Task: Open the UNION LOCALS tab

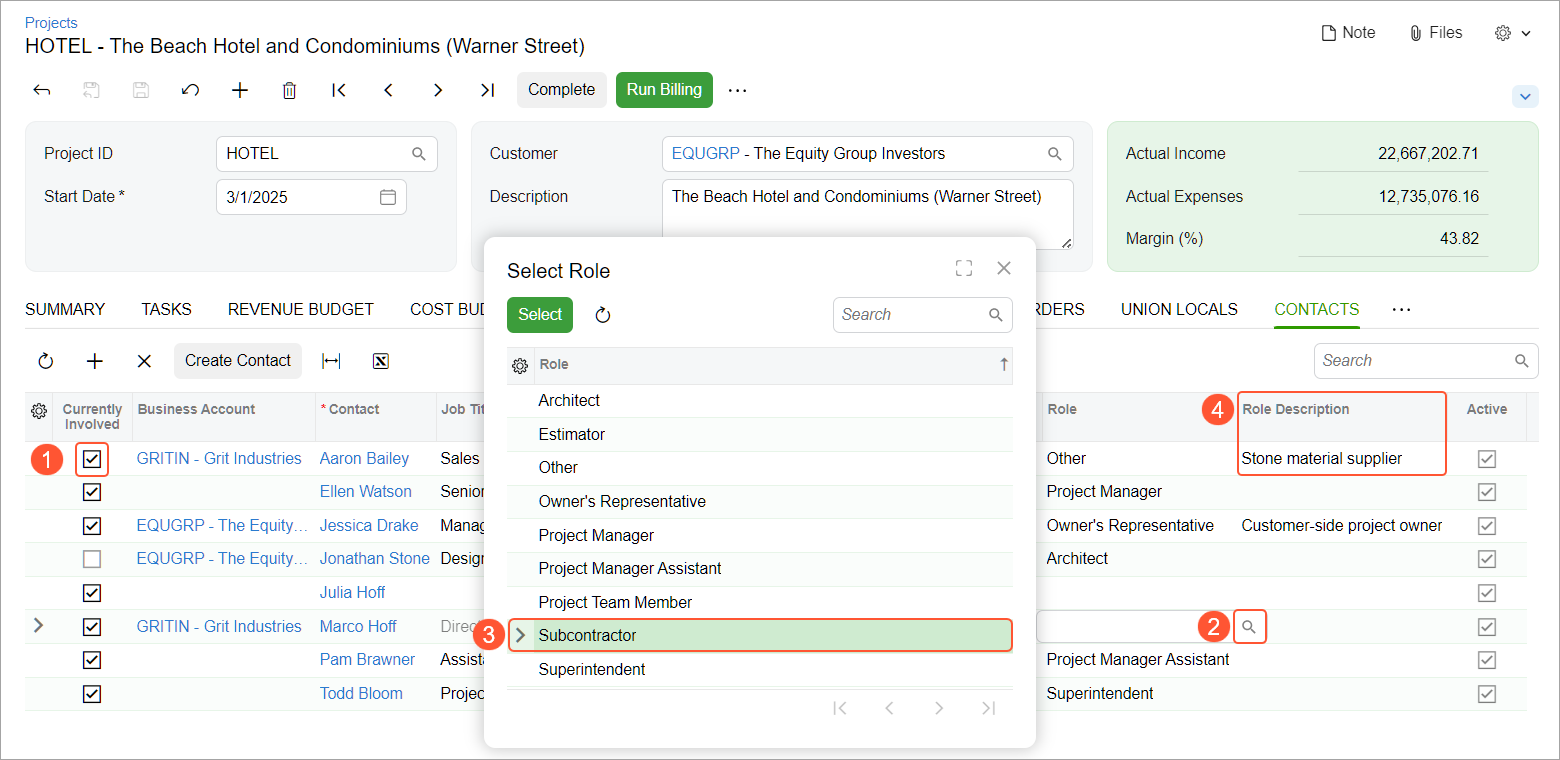Action: (1178, 310)
